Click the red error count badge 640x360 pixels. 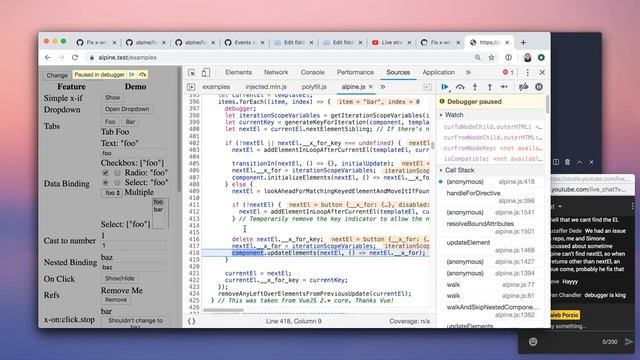pos(508,72)
